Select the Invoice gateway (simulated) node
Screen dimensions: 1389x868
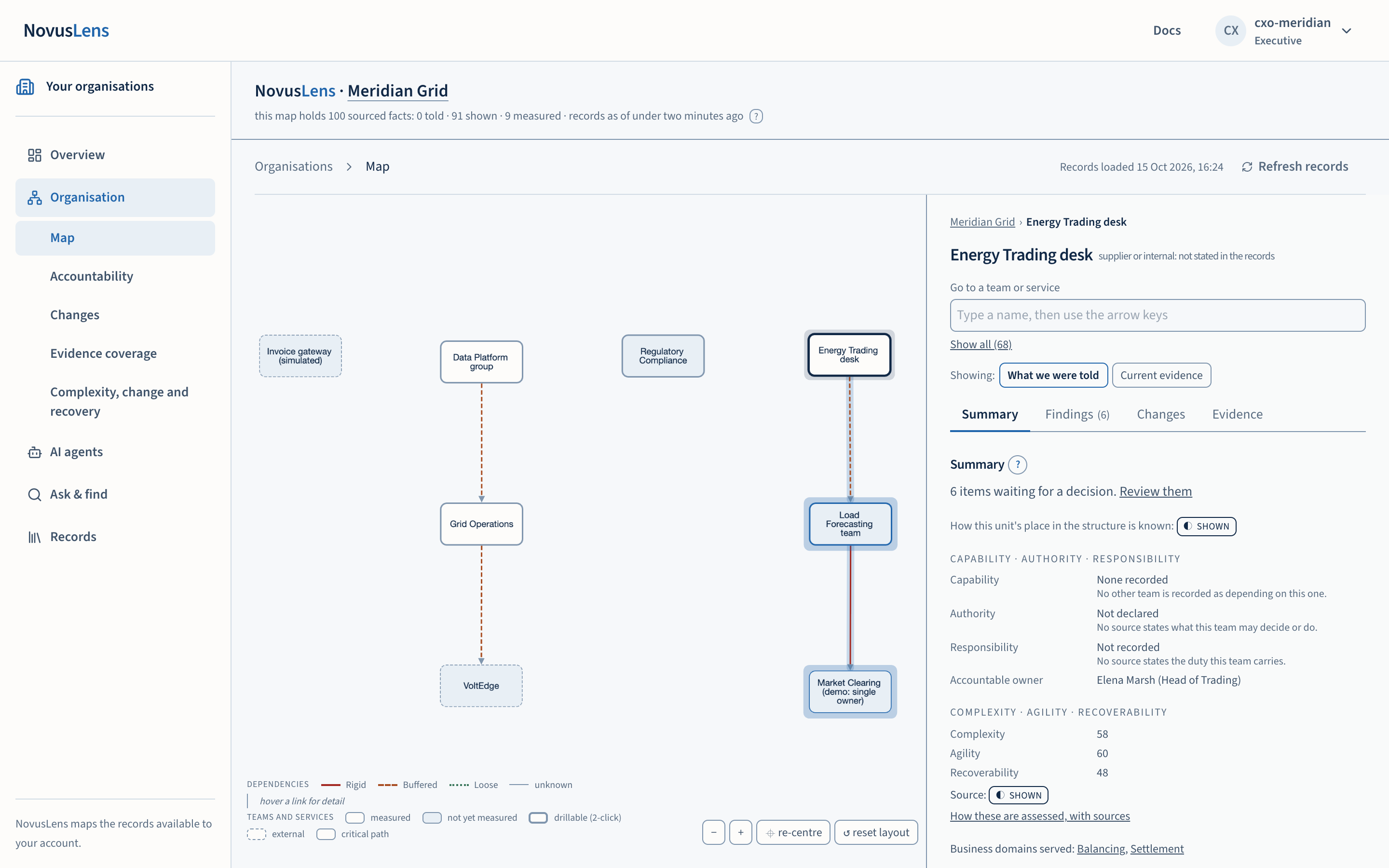(x=300, y=356)
